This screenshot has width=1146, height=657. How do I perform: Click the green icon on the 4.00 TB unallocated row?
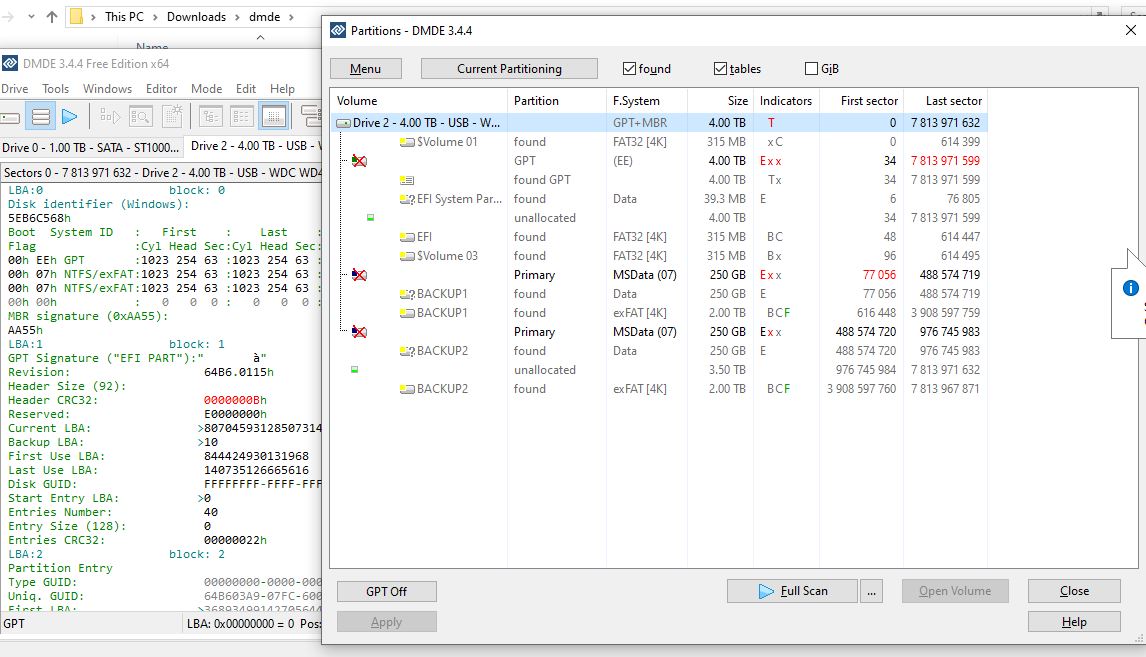[x=371, y=218]
